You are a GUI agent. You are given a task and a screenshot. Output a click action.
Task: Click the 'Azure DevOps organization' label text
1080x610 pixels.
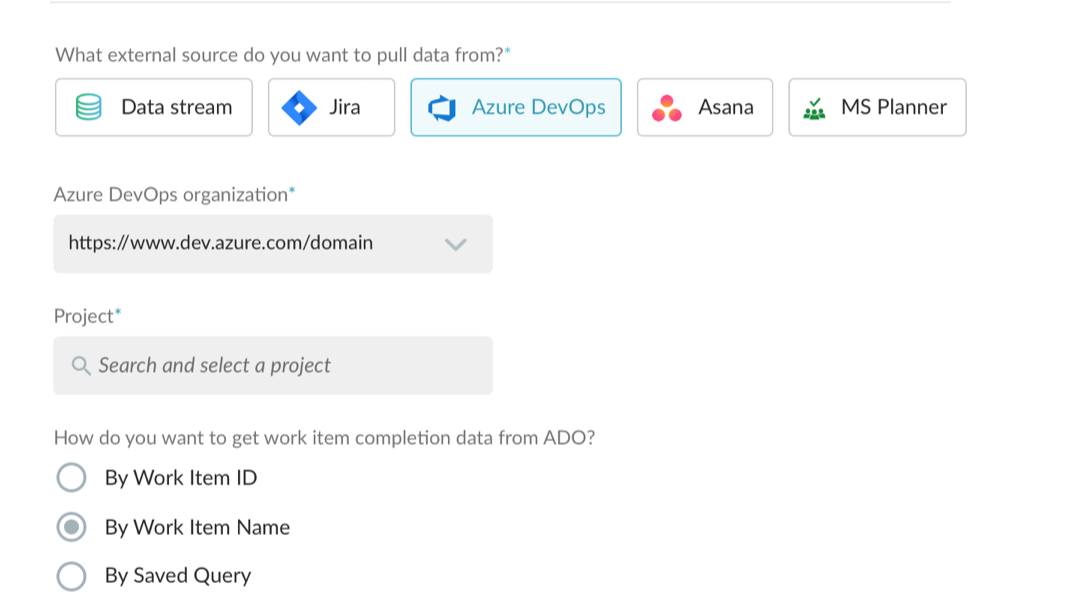(174, 195)
